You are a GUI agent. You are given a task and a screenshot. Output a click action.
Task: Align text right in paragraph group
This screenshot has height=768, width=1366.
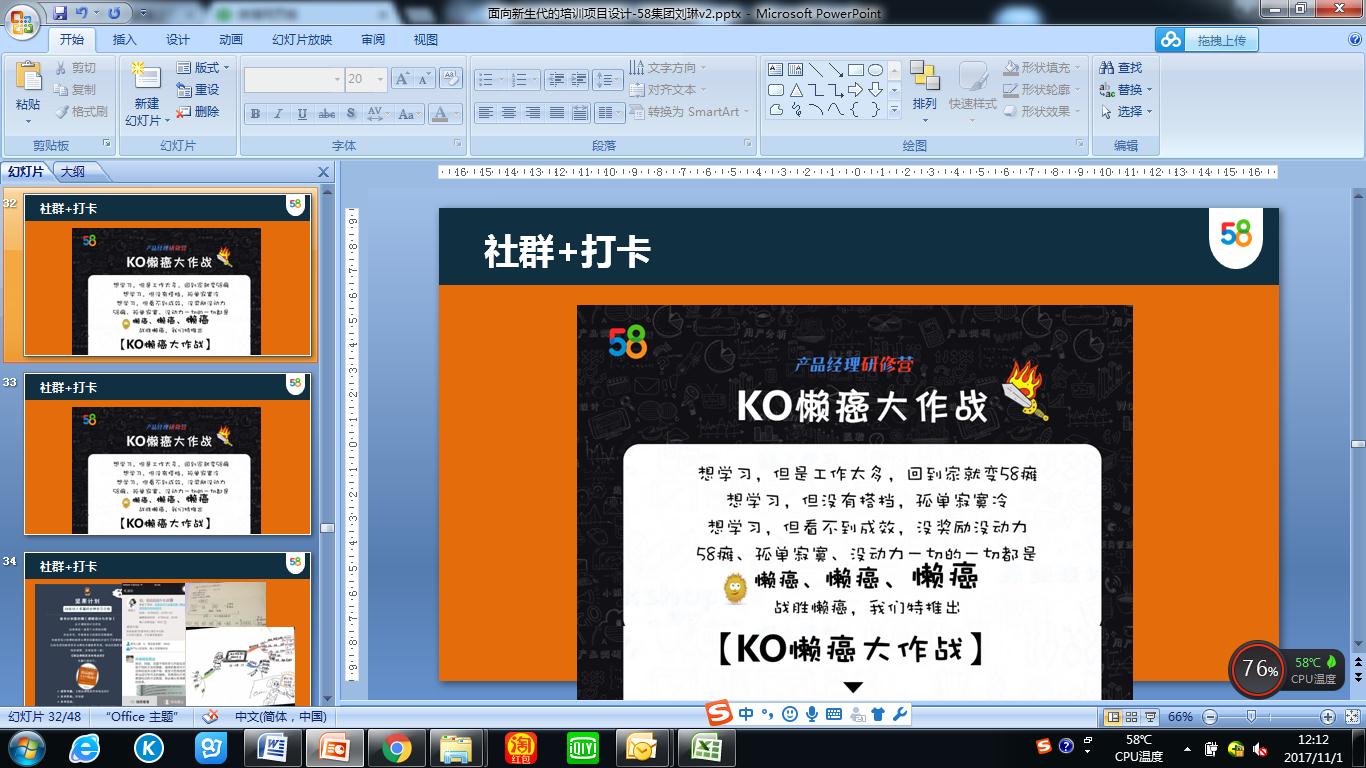point(533,113)
